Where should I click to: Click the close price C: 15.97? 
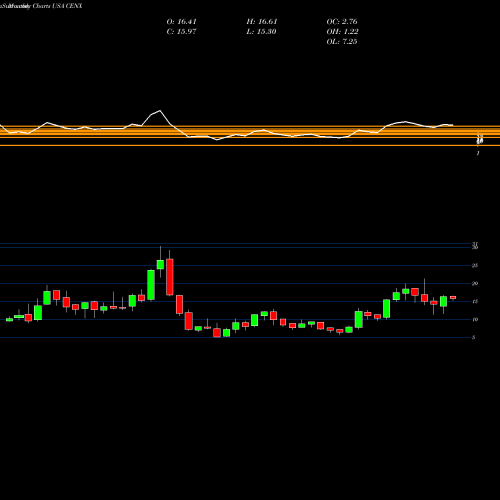click(181, 32)
